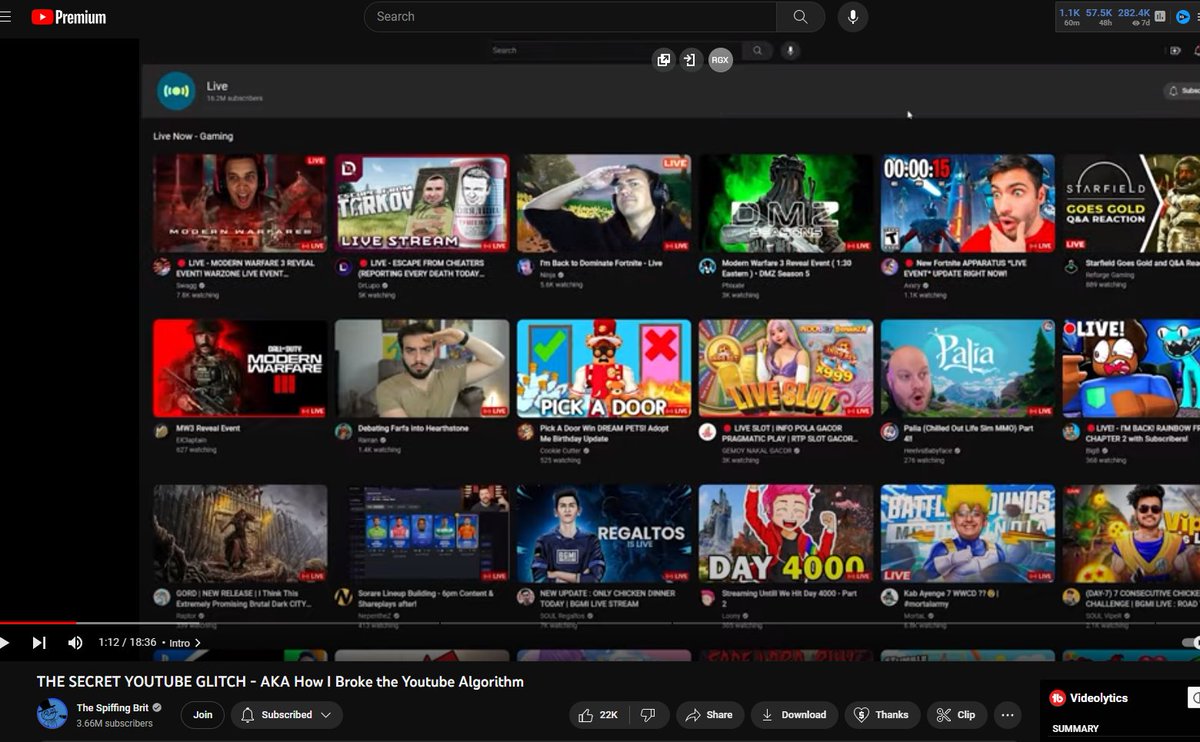This screenshot has height=742, width=1200.
Task: Expand the Subscribed notification dropdown
Action: click(x=287, y=715)
